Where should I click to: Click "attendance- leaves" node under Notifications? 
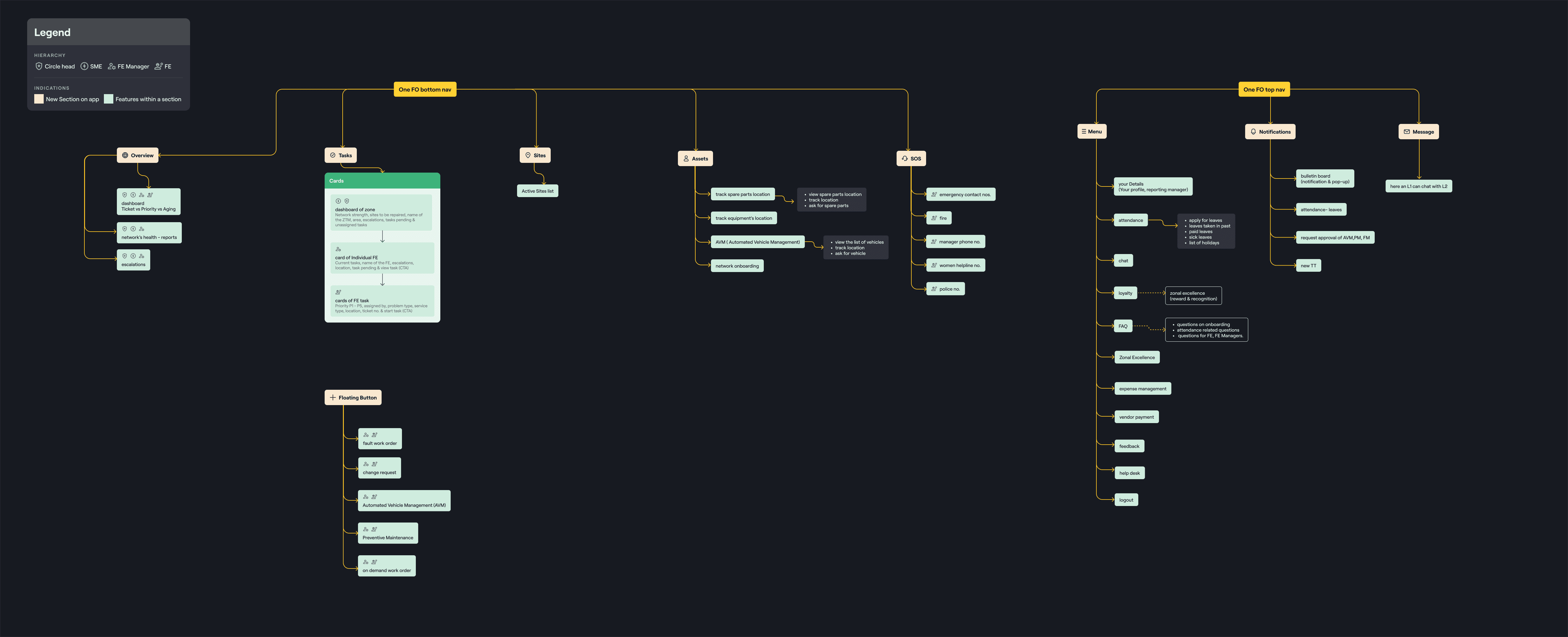click(x=1321, y=210)
